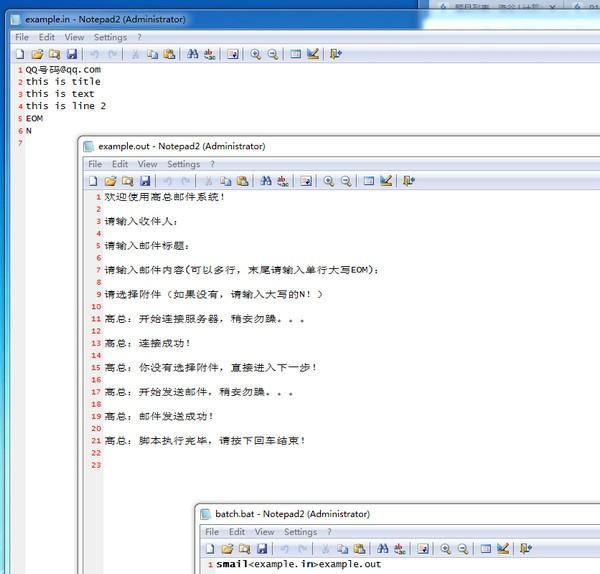Screen dimensions: 600x574
Task: Open Replace icon in example.out toolbar
Action: point(283,181)
